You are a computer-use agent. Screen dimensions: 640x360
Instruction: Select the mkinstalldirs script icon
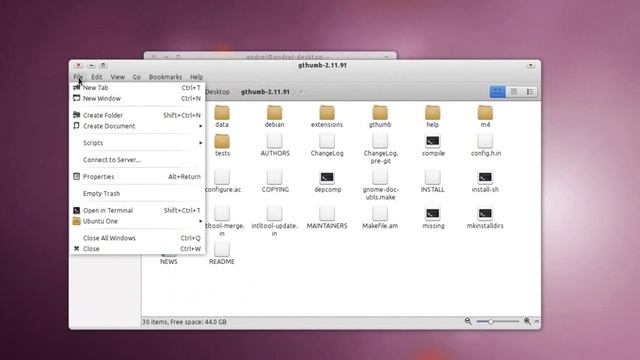tap(485, 213)
